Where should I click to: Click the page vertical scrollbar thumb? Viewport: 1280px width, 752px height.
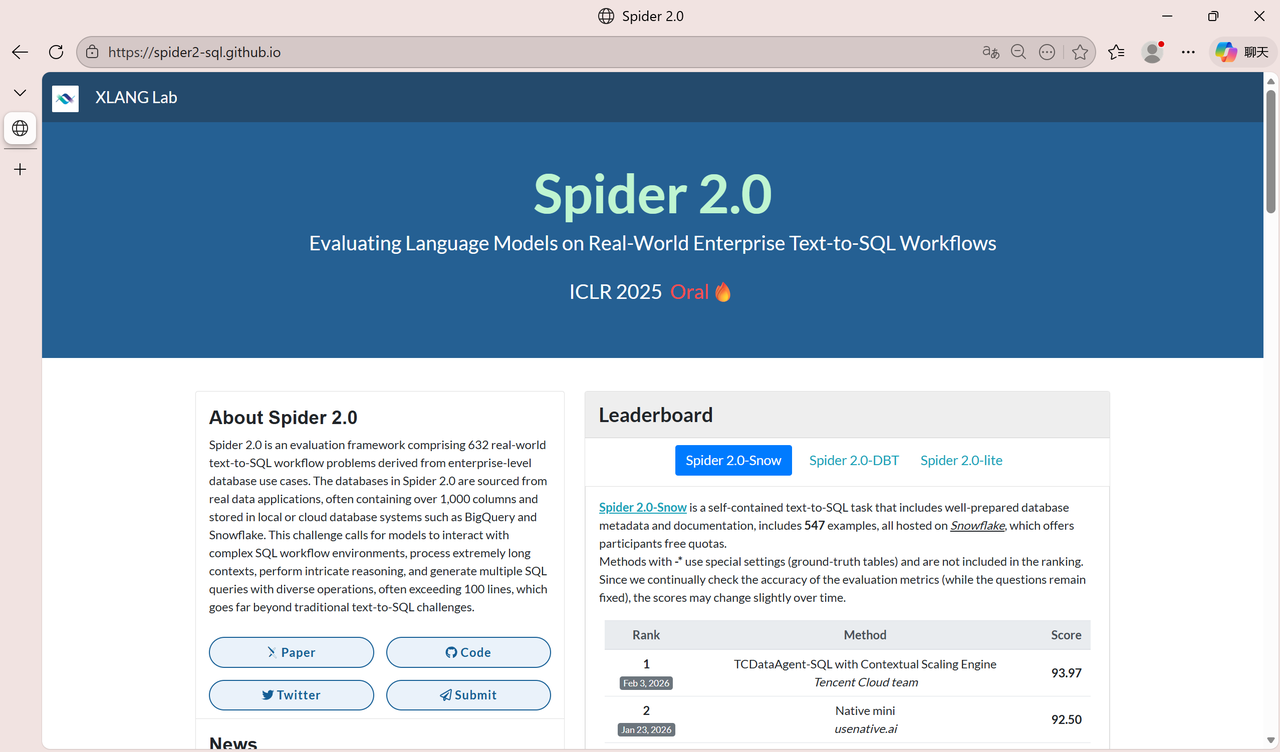click(1271, 150)
